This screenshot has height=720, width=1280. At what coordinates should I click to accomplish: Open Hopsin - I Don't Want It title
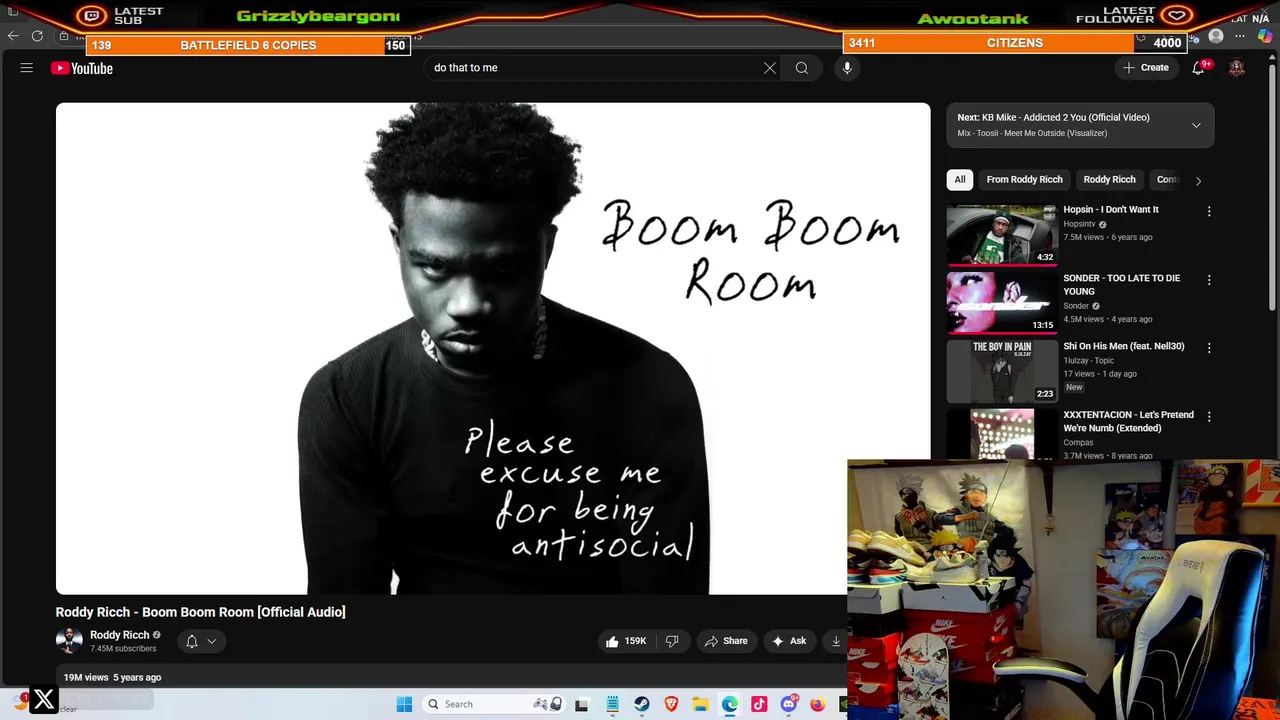pyautogui.click(x=1110, y=210)
